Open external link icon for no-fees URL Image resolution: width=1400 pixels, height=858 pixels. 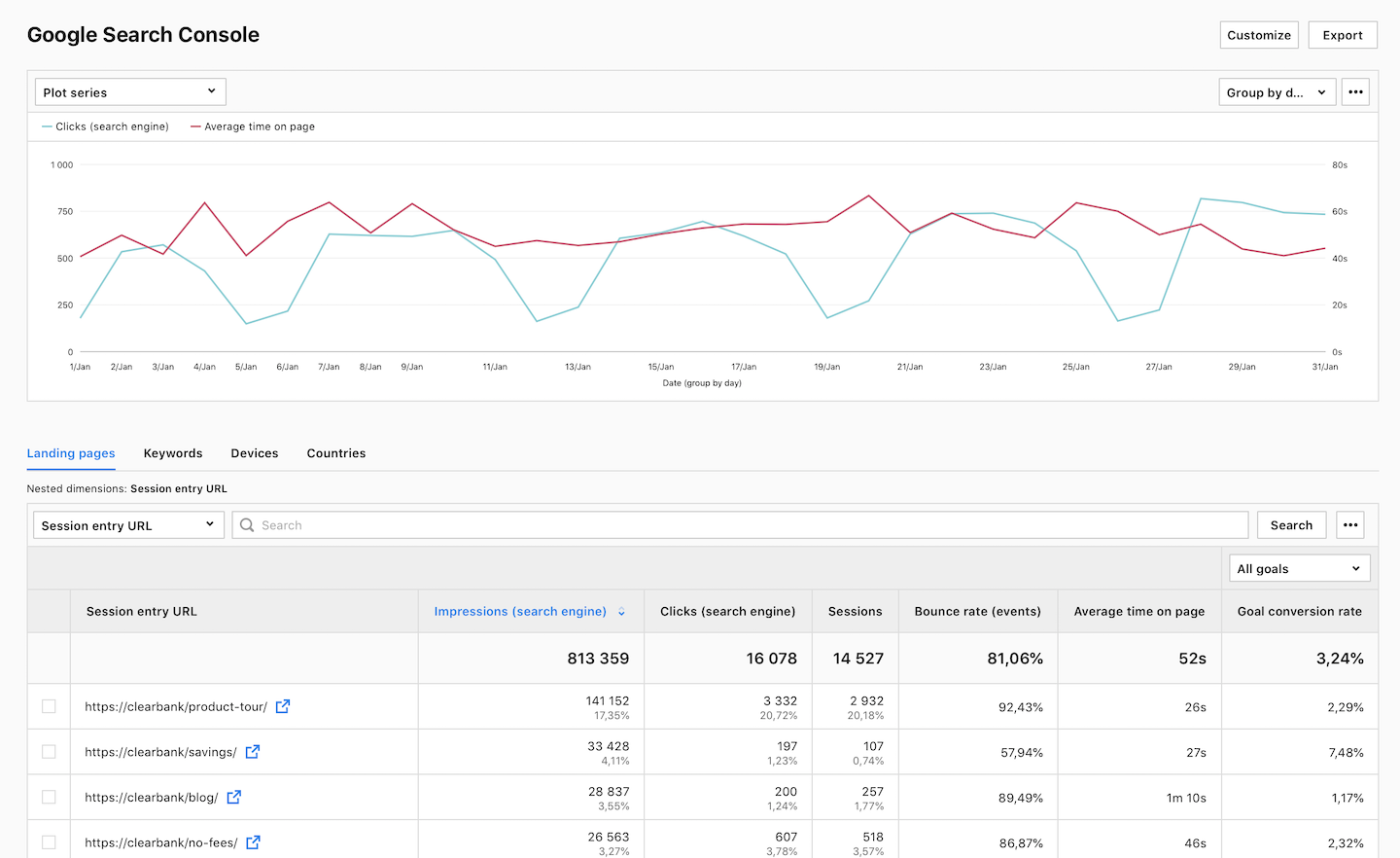point(253,842)
